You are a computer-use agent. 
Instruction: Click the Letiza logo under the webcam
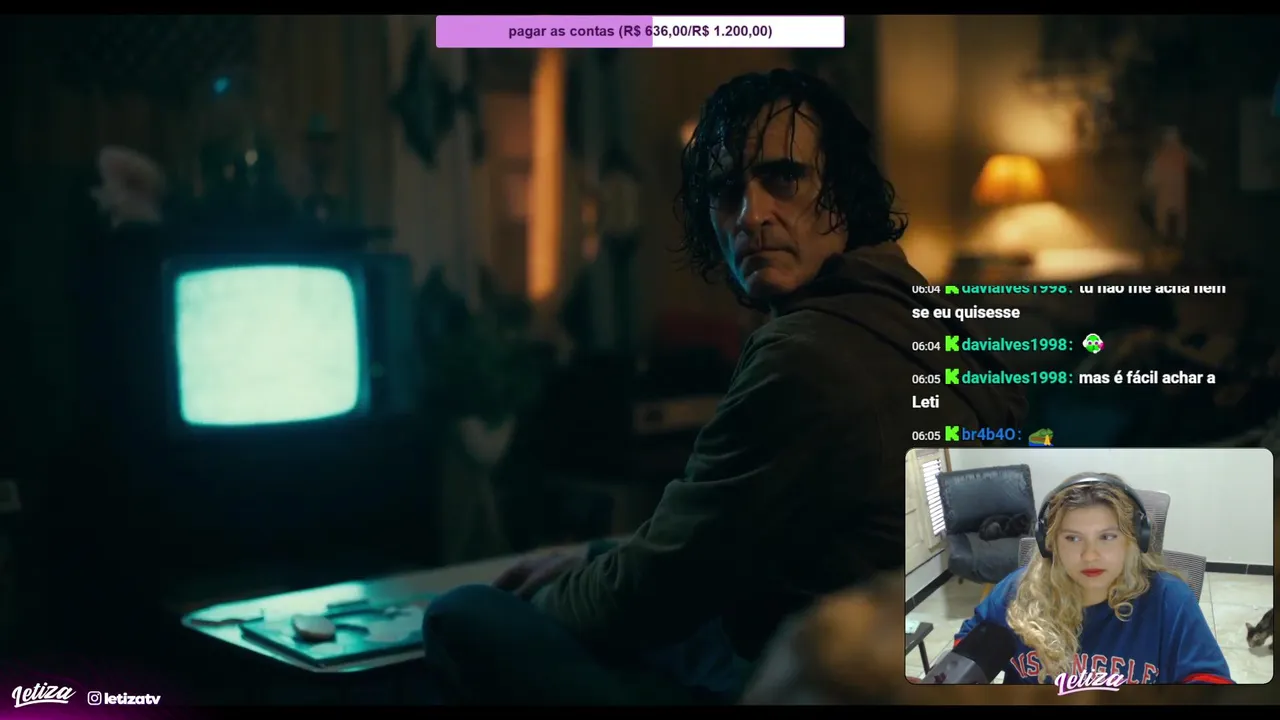(1089, 681)
